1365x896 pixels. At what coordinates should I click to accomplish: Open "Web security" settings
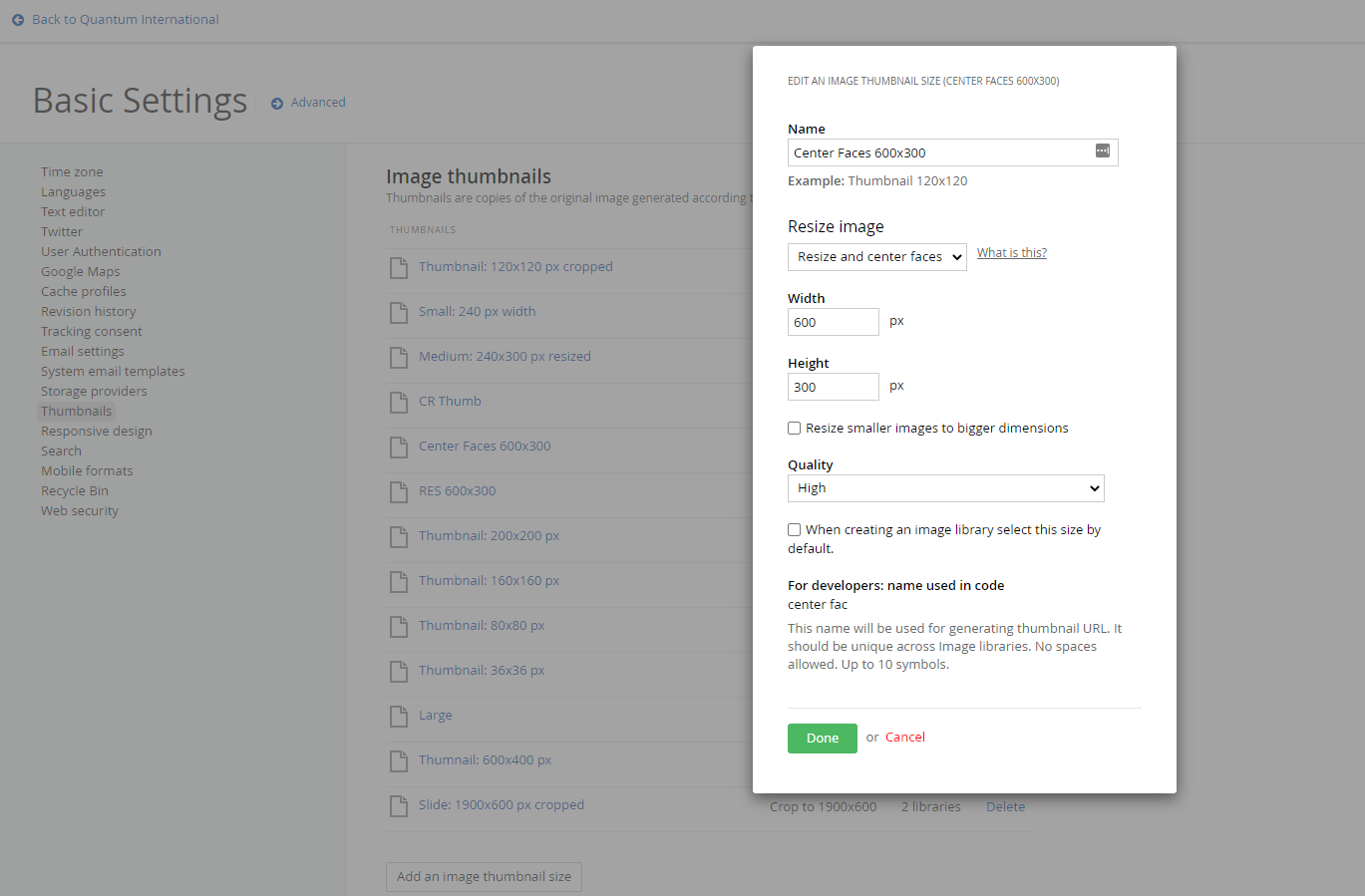point(79,510)
